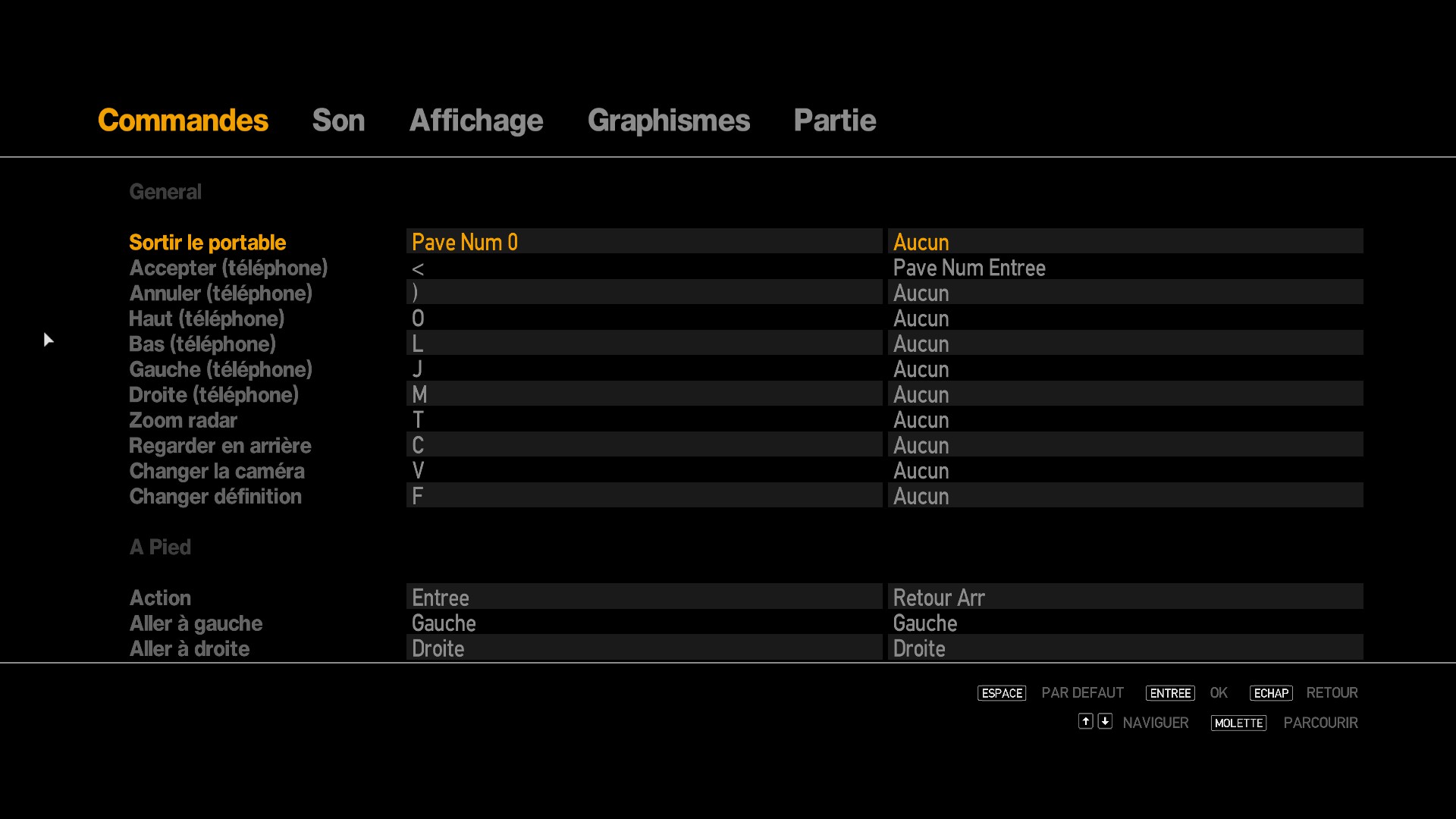Click the MOLETTE key icon
The width and height of the screenshot is (1456, 819).
tap(1238, 723)
